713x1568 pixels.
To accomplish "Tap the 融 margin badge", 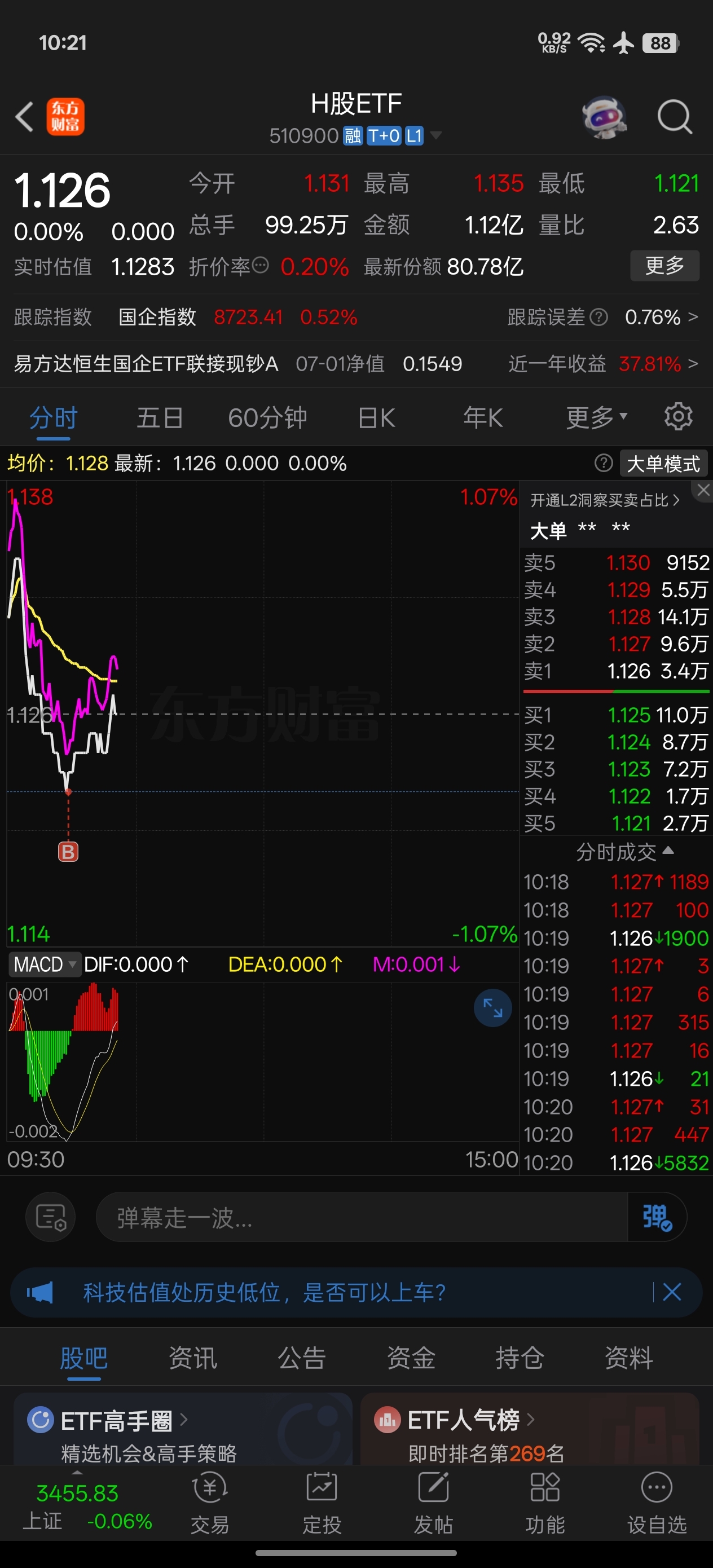I will click(353, 135).
